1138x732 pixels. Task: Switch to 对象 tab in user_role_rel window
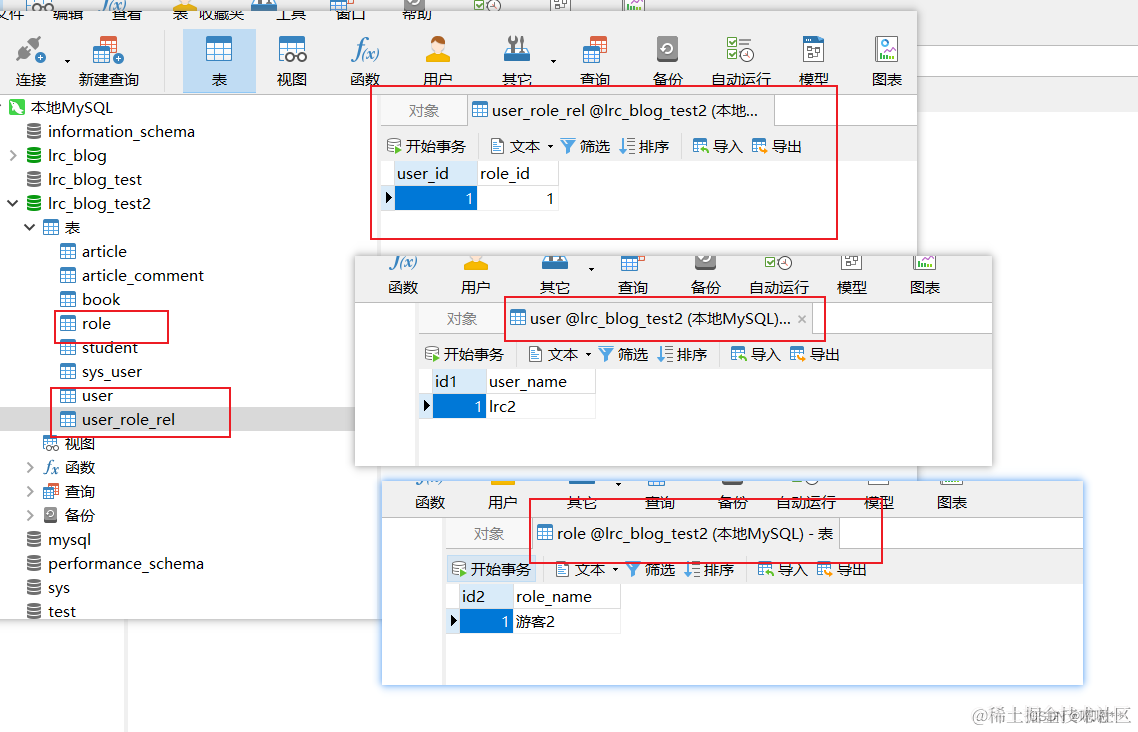tap(424, 110)
